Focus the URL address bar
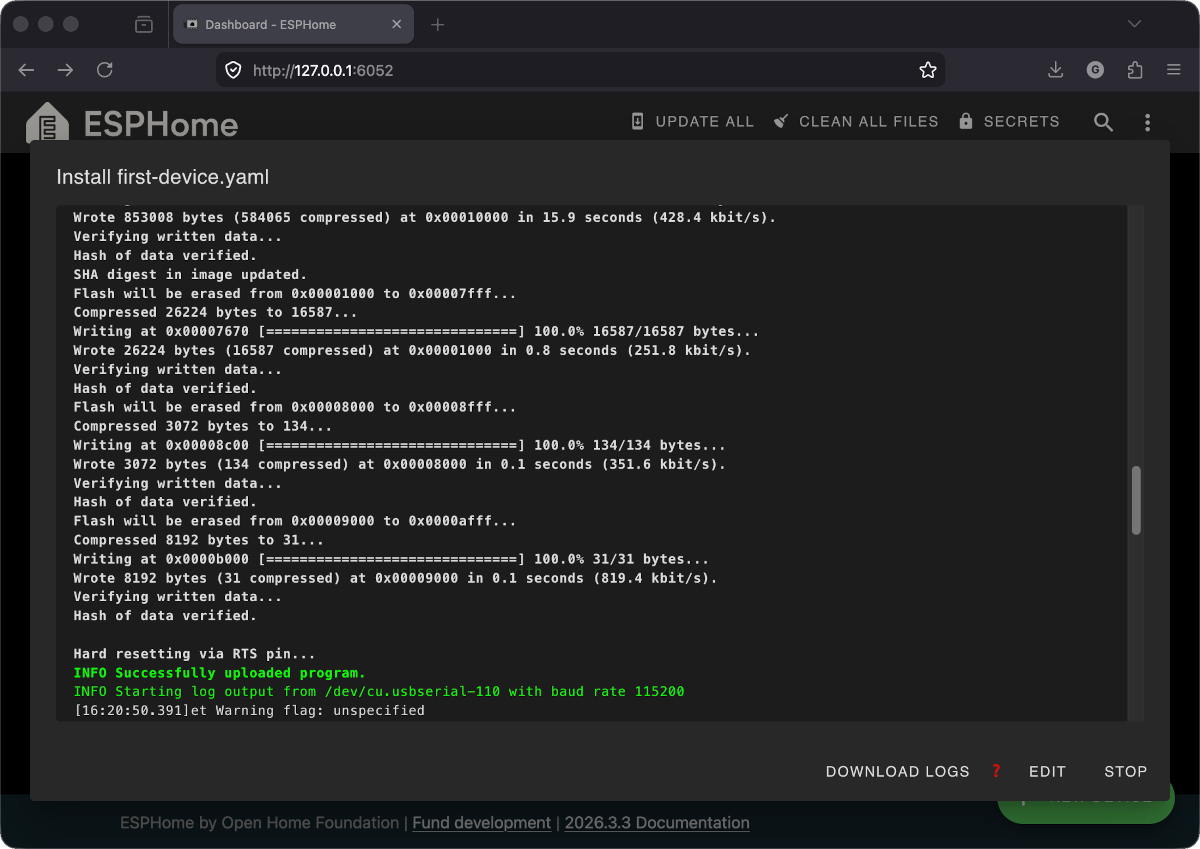The image size is (1200, 849). tap(580, 70)
